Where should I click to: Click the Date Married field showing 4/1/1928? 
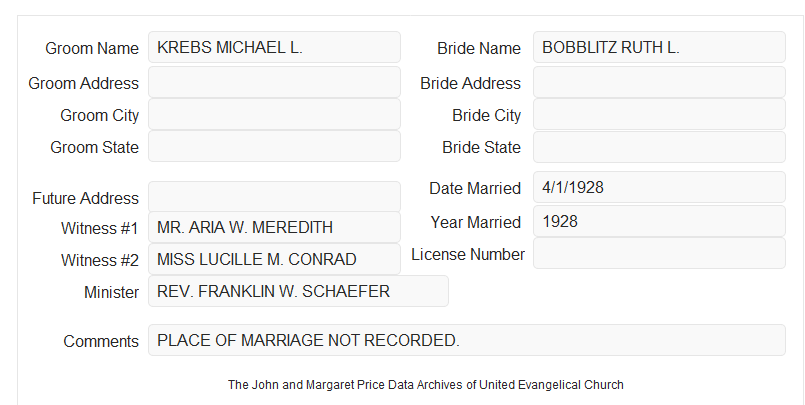[x=659, y=187]
